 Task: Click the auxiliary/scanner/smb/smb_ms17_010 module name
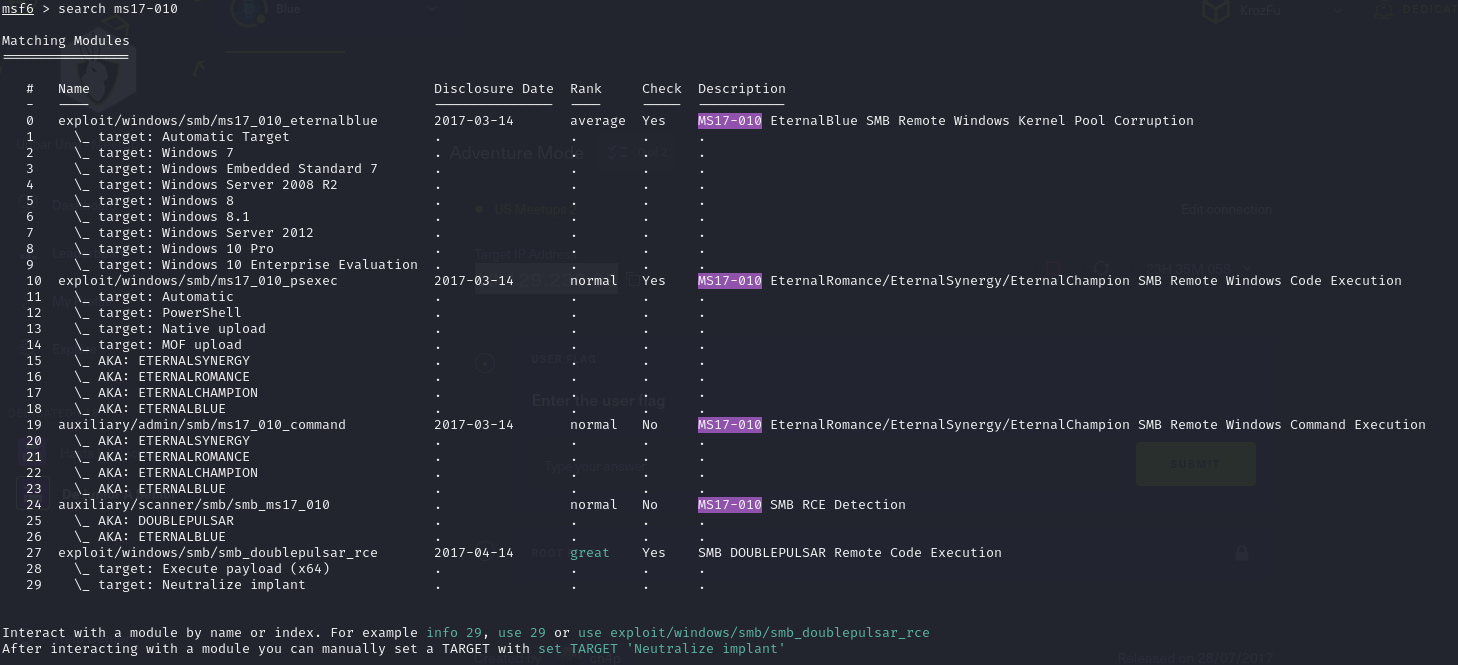click(193, 505)
